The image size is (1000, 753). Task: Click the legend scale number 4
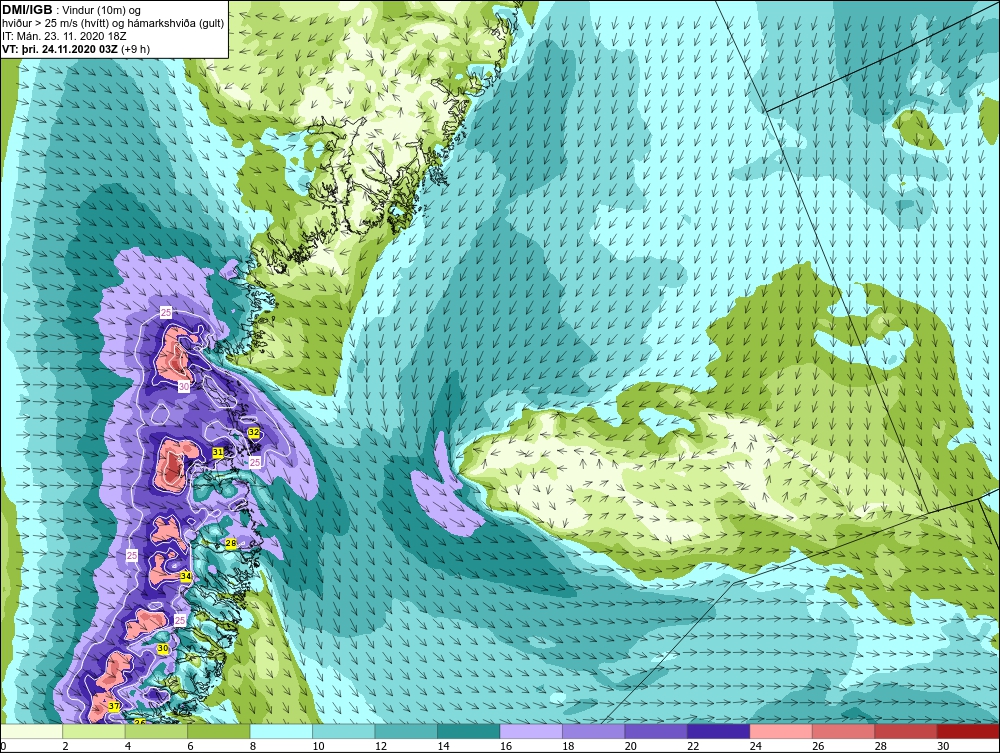(128, 746)
